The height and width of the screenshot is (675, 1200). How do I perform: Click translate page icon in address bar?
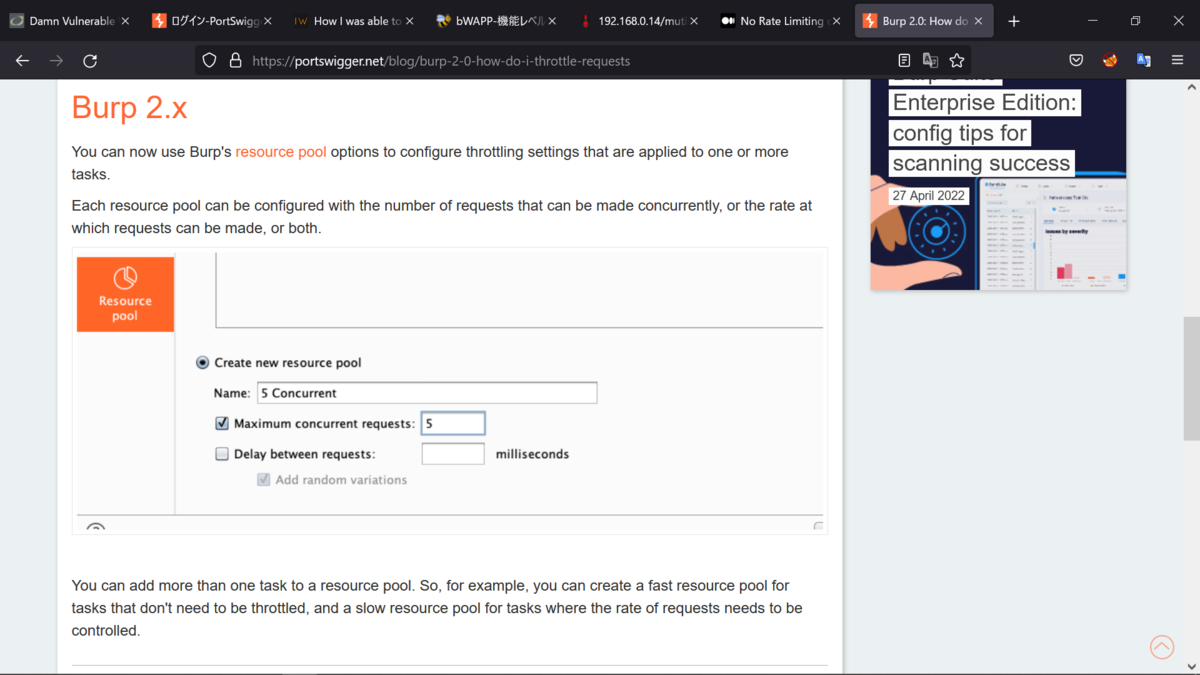point(930,61)
